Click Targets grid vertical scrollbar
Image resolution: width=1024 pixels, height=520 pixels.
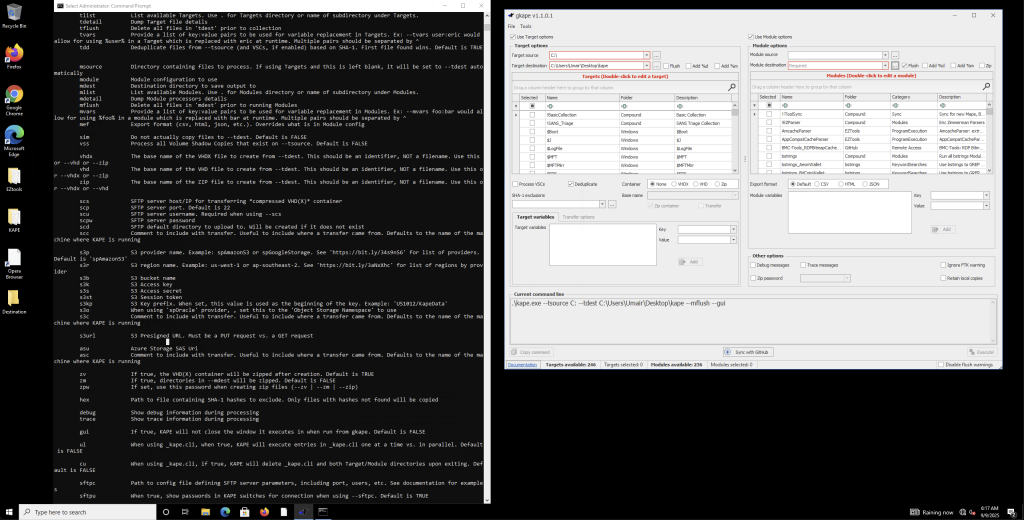coord(735,140)
